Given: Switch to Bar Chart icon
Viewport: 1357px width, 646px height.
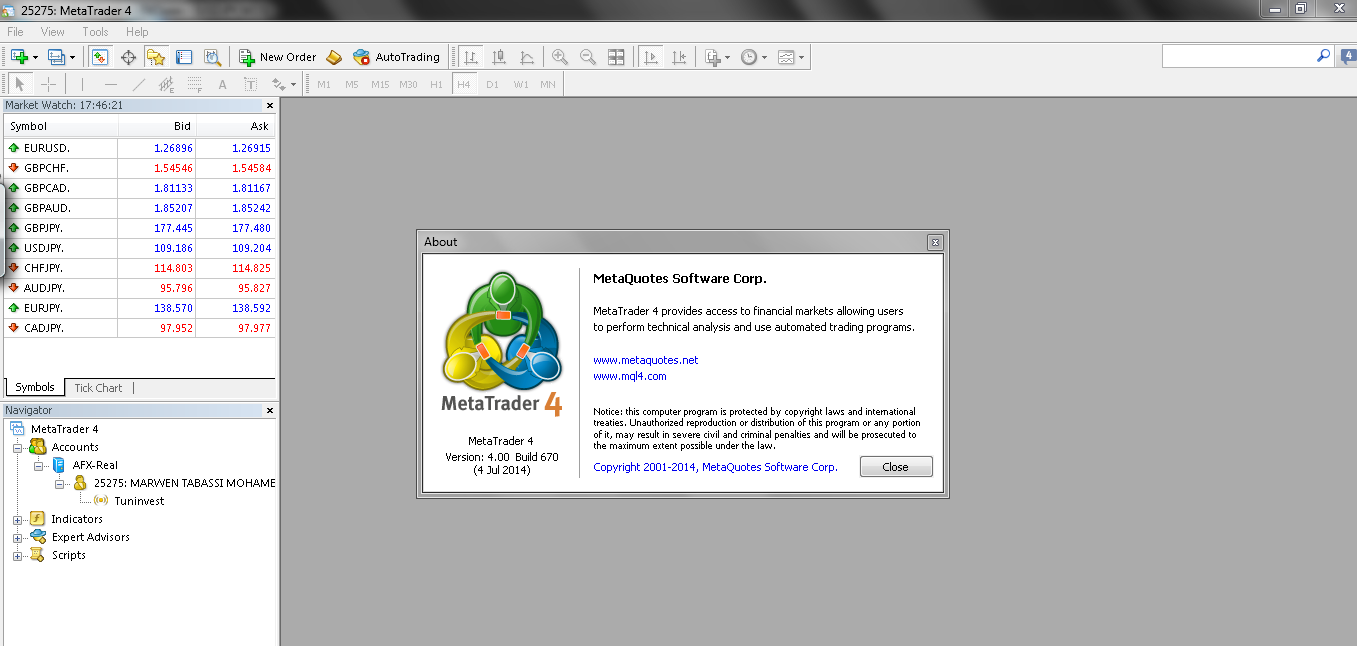Looking at the screenshot, I should point(471,57).
